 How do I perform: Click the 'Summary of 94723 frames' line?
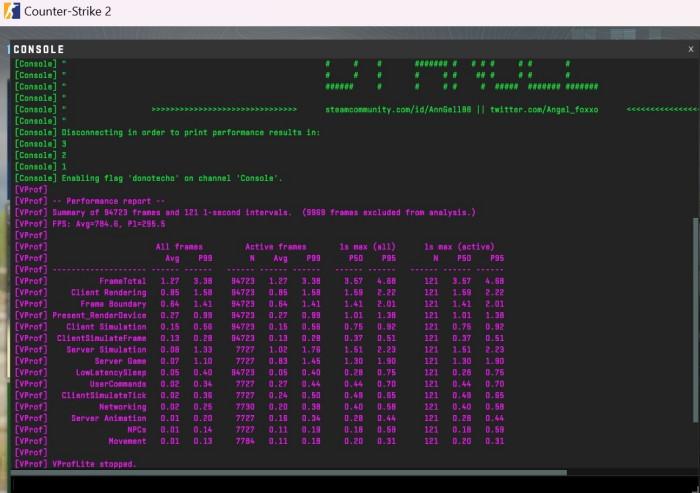pyautogui.click(x=245, y=213)
